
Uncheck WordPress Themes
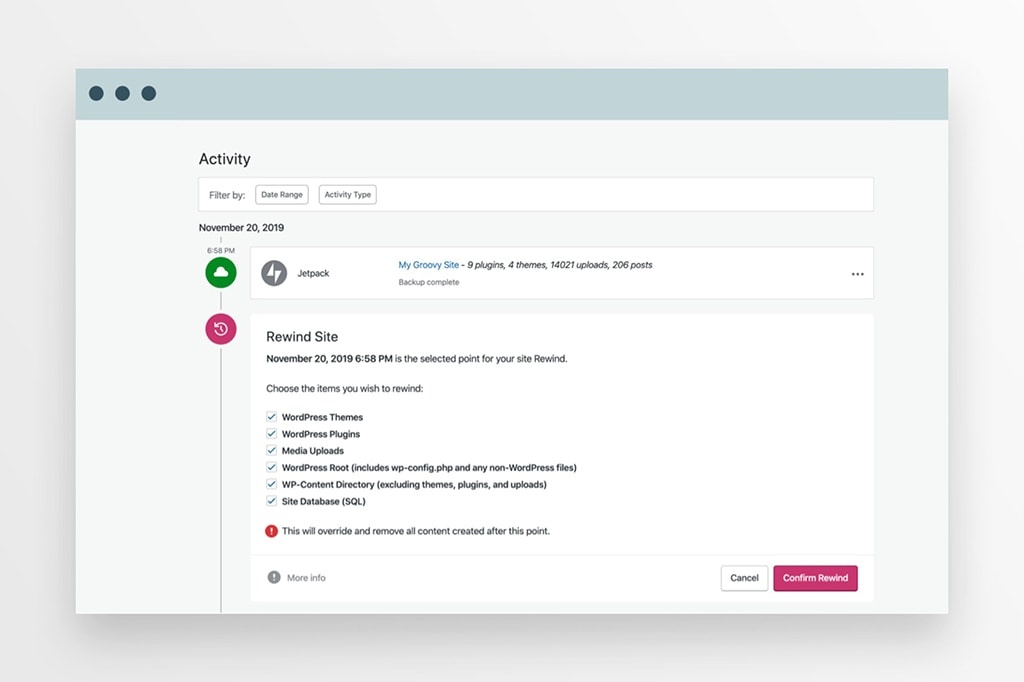pos(271,417)
